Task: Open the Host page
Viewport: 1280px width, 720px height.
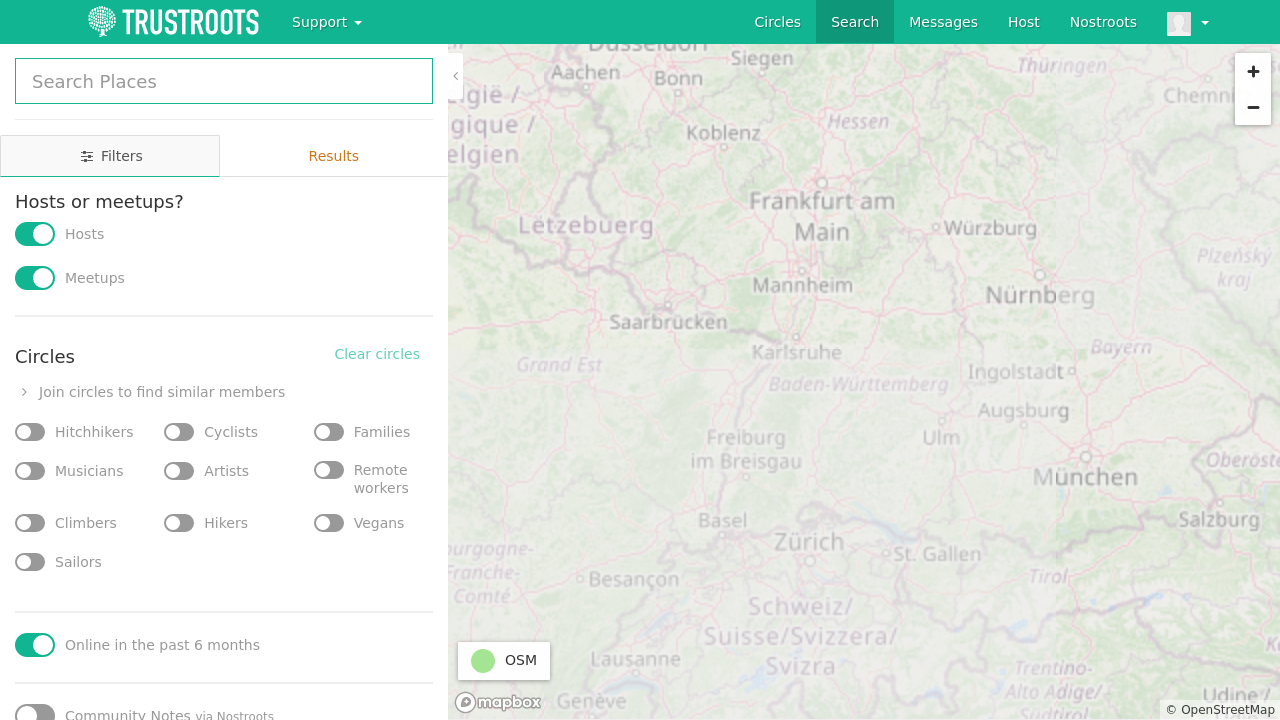Action: (1024, 22)
